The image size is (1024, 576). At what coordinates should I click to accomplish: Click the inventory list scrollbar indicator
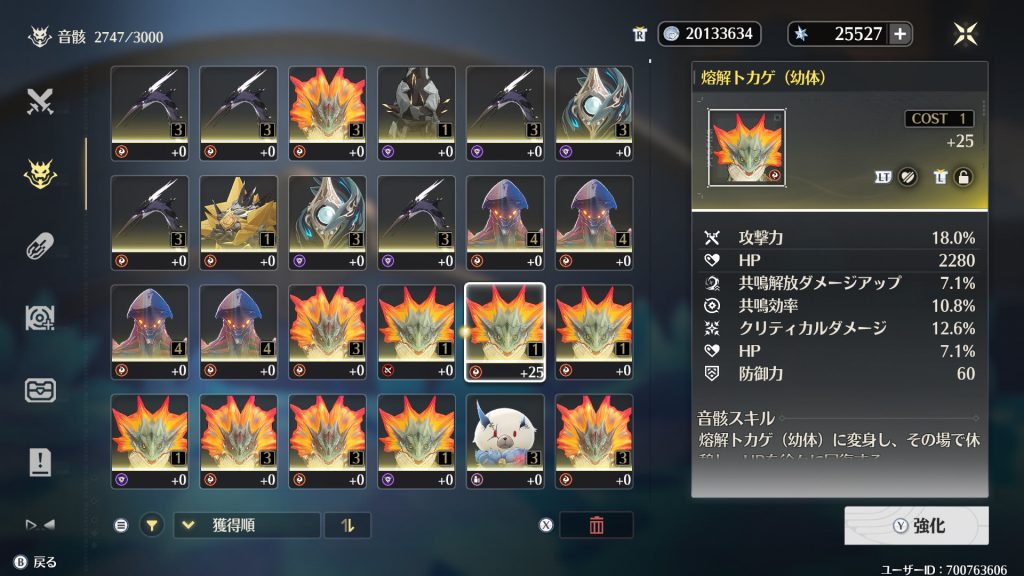(x=86, y=174)
